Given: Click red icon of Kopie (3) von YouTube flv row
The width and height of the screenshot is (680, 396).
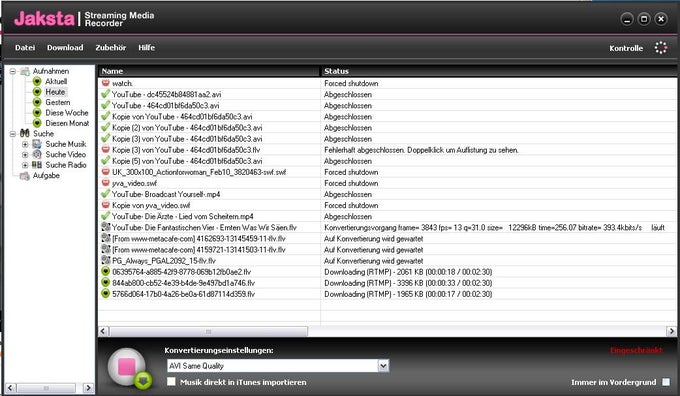Looking at the screenshot, I should click(x=105, y=149).
